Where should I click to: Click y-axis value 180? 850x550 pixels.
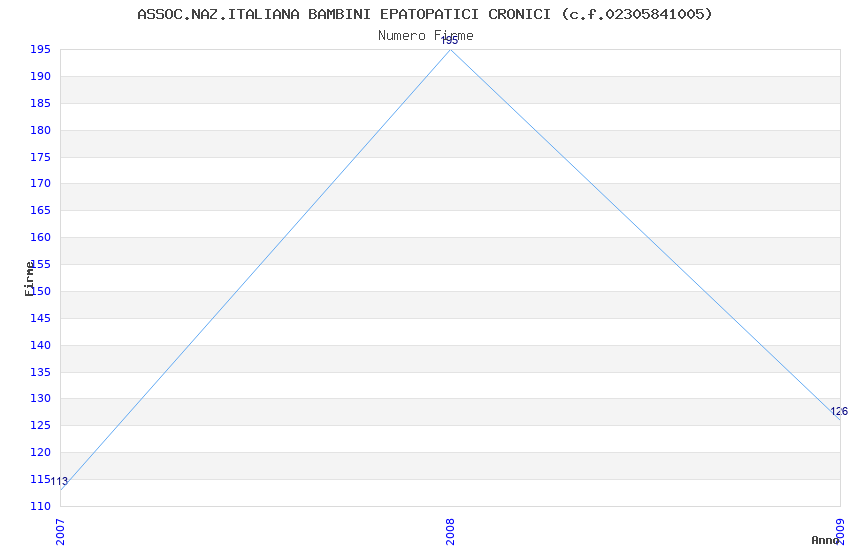coord(40,130)
